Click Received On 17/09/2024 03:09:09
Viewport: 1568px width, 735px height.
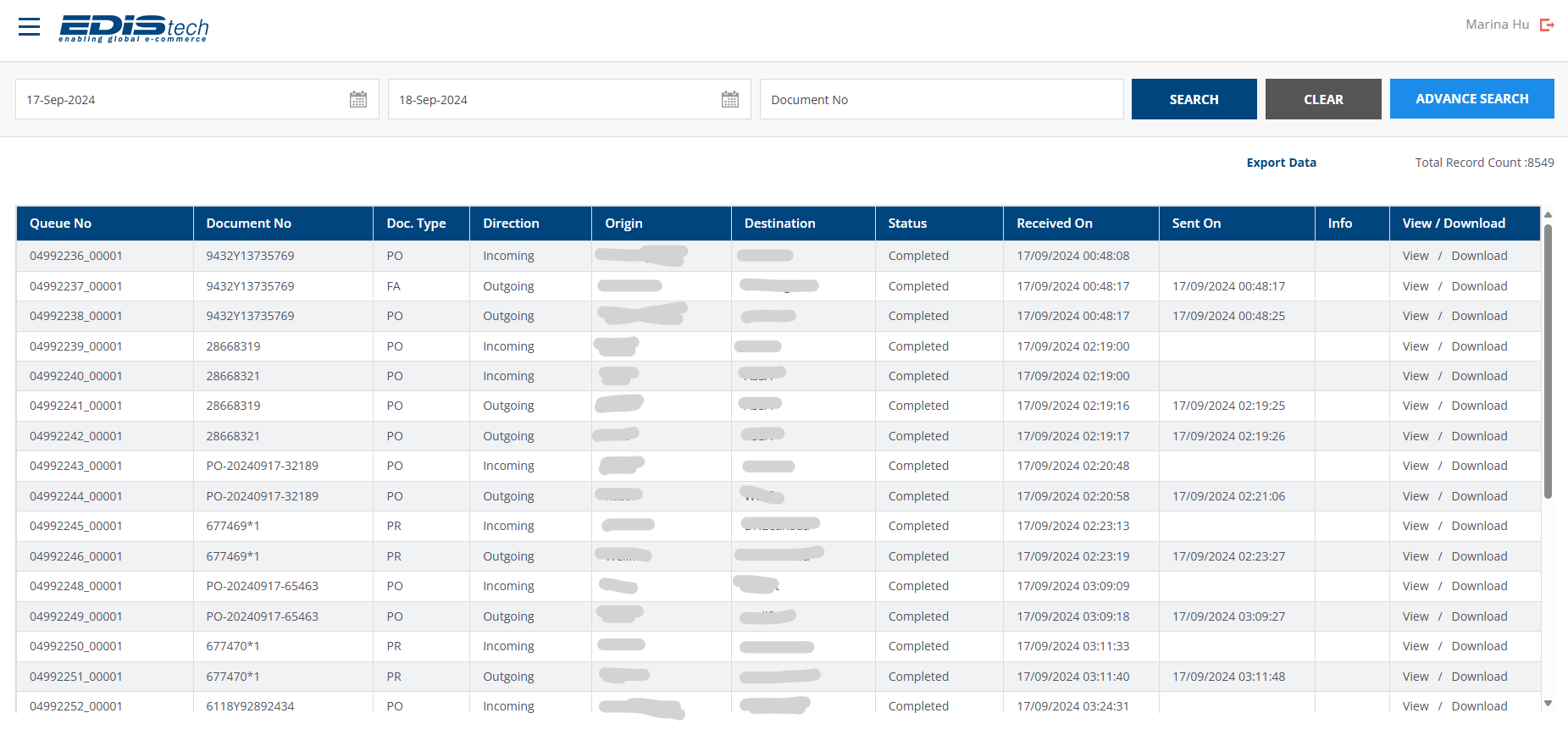click(x=1072, y=586)
